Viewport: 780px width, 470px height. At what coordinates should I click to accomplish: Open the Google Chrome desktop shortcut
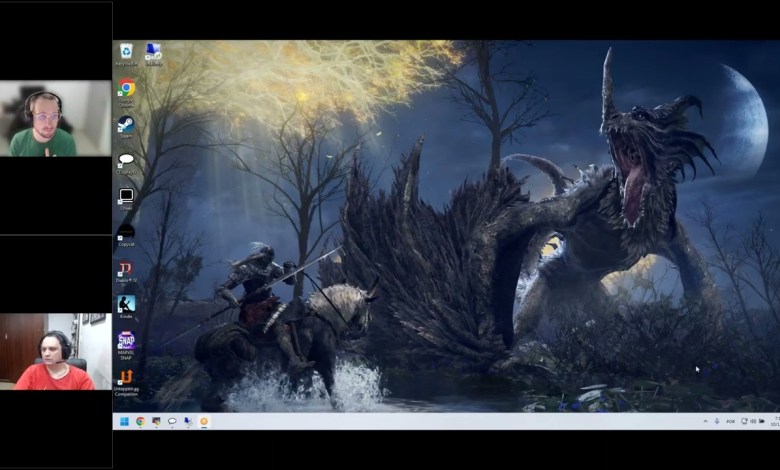pyautogui.click(x=126, y=88)
